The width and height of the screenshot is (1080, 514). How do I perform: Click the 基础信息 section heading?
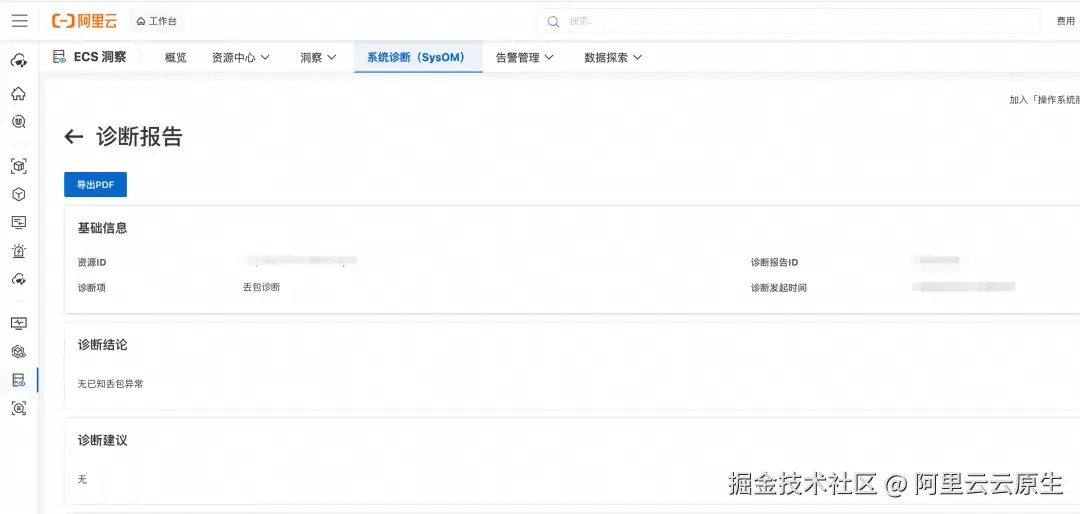(x=102, y=228)
